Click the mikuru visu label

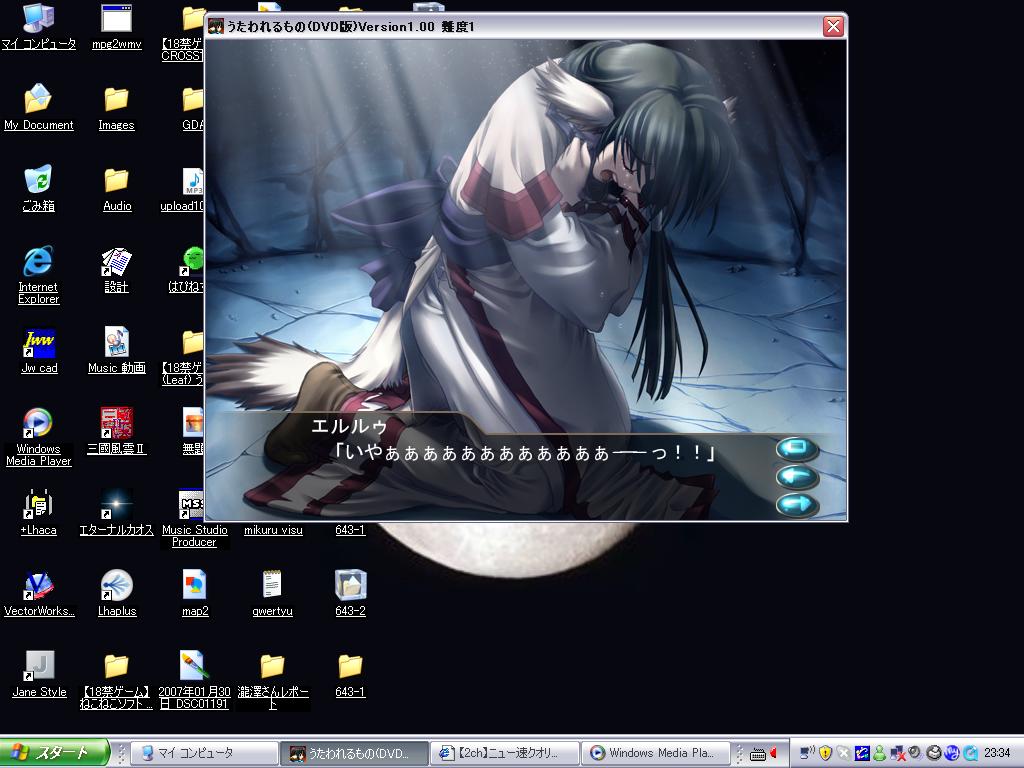pos(273,530)
